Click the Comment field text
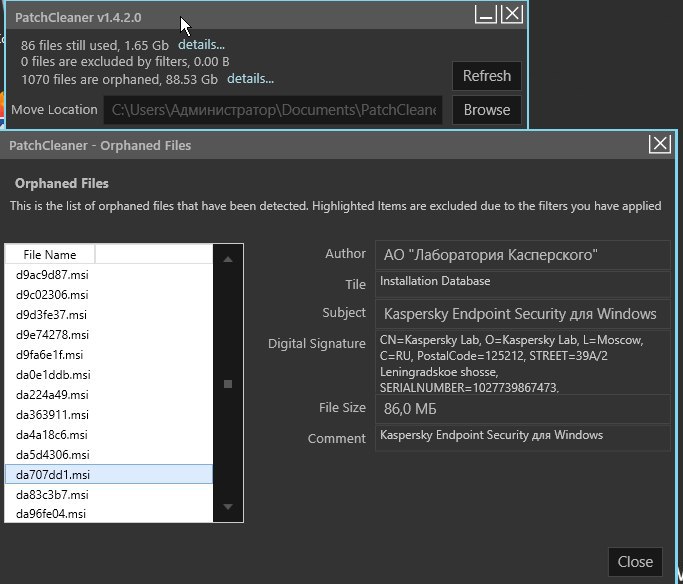 point(523,438)
